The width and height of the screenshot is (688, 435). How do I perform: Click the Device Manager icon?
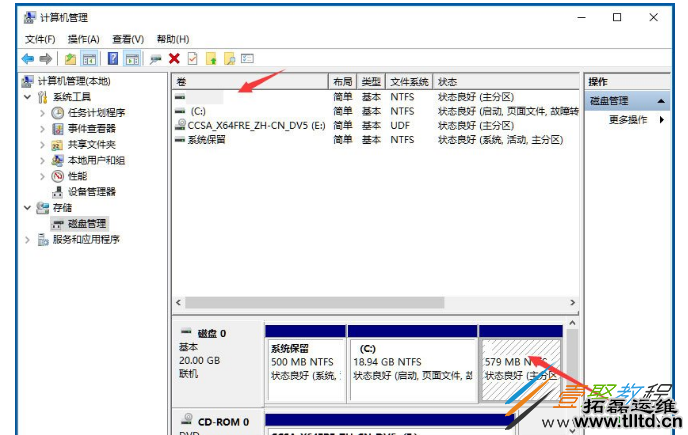click(57, 192)
